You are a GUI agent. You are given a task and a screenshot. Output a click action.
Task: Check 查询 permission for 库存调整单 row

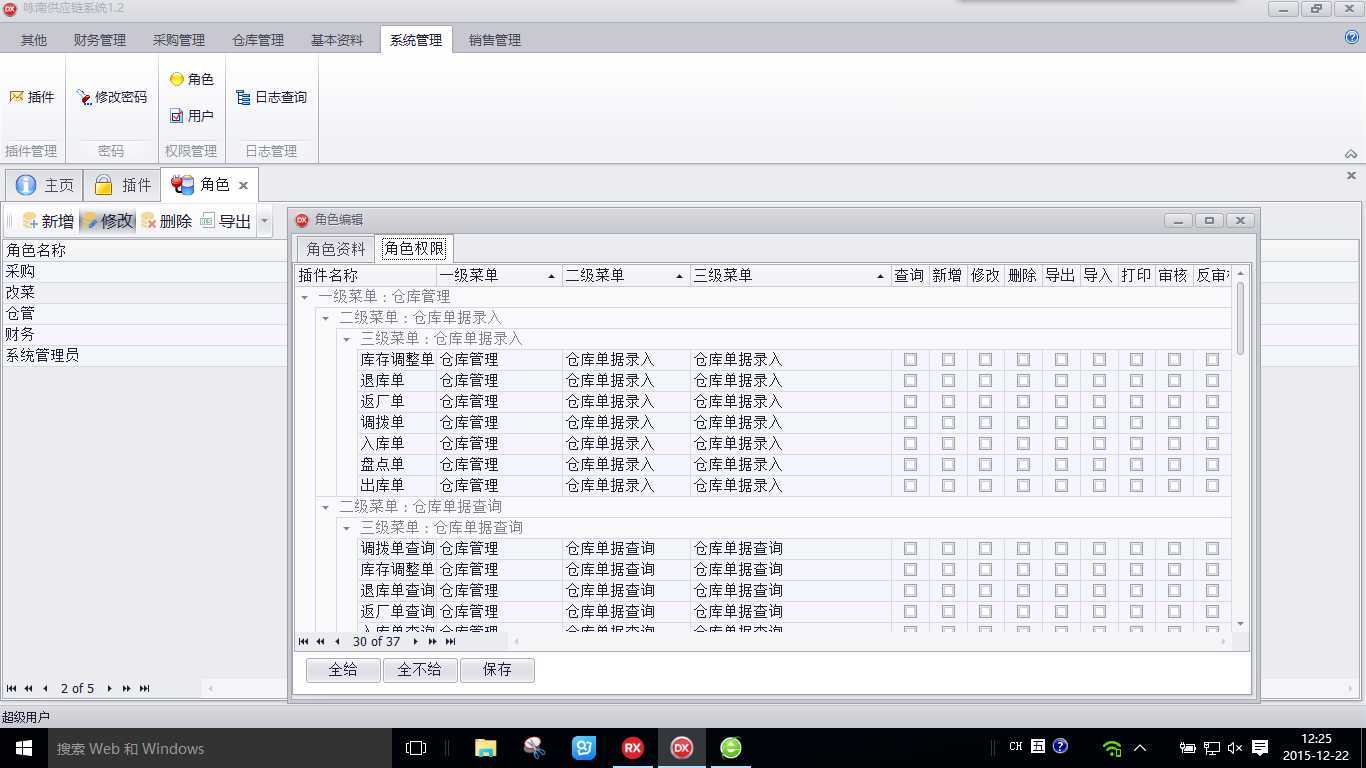click(910, 360)
